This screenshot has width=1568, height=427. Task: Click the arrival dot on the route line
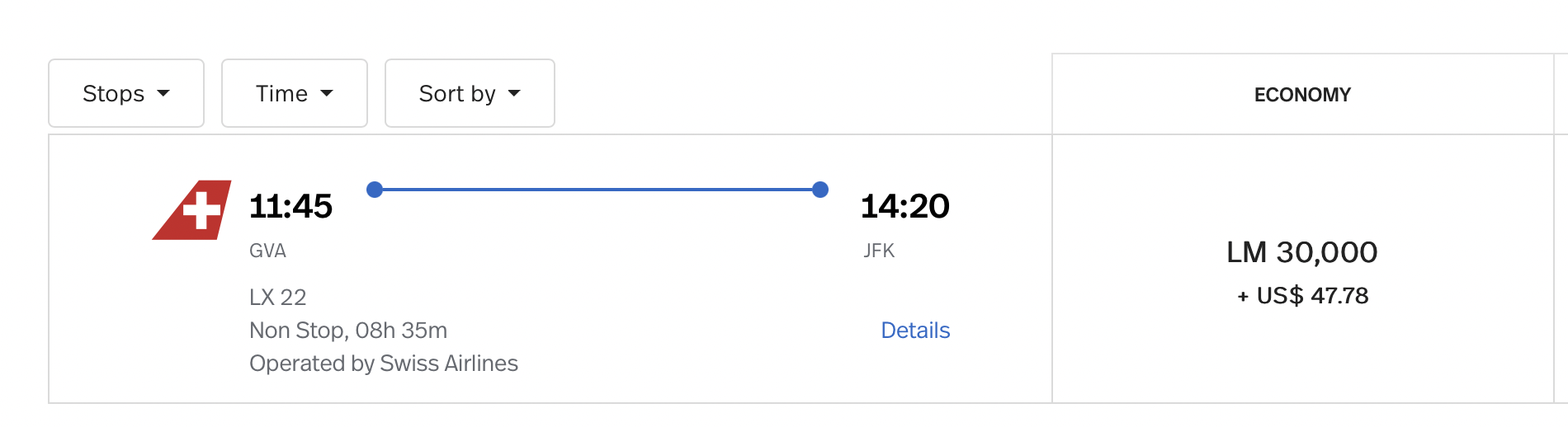point(820,190)
